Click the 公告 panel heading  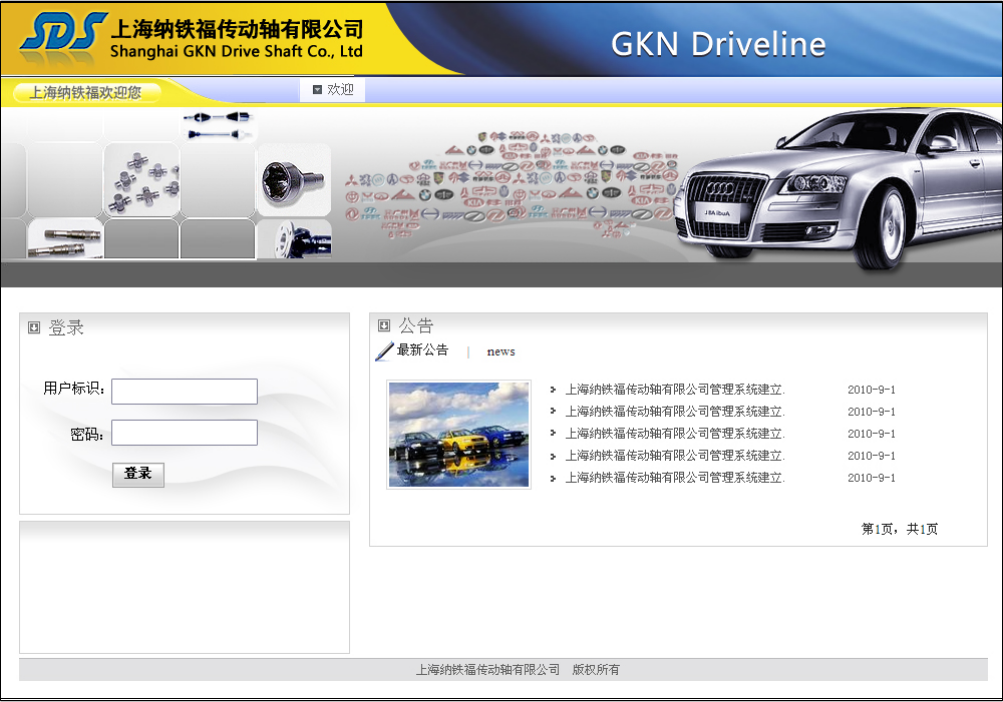(416, 326)
